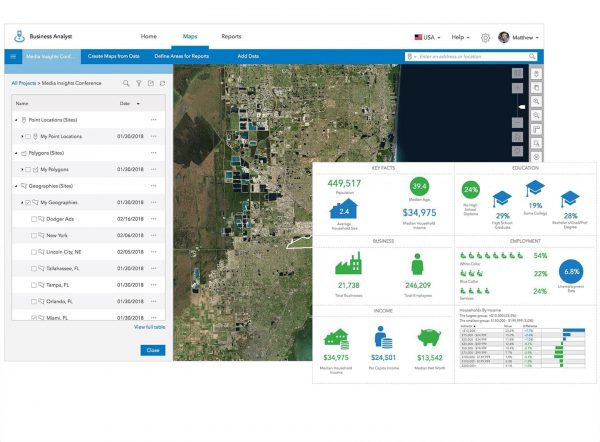Collapse the Point Locations (Sites) group
Viewport: 600px width, 442px height.
pyautogui.click(x=16, y=120)
